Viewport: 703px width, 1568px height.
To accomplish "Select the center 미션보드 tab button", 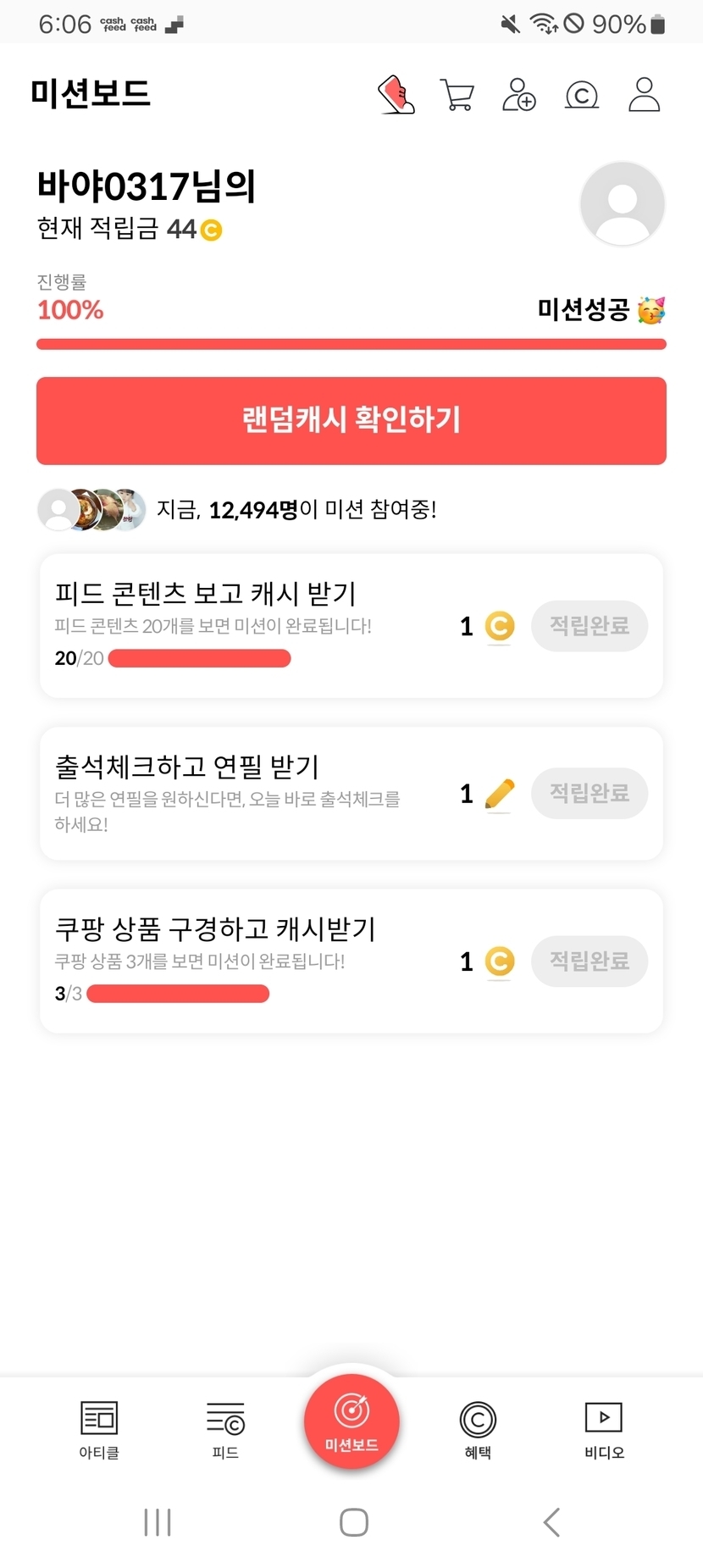I will click(x=351, y=1421).
